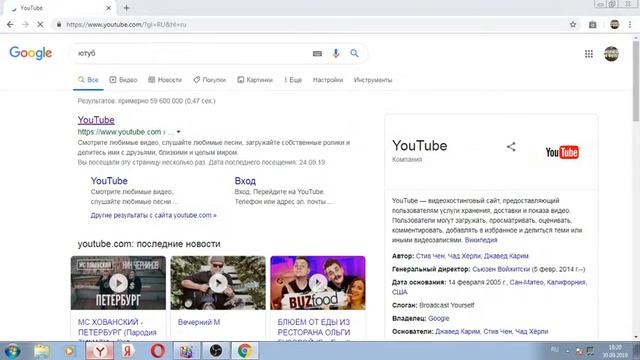Play the guitar player video thumbnail

click(218, 283)
